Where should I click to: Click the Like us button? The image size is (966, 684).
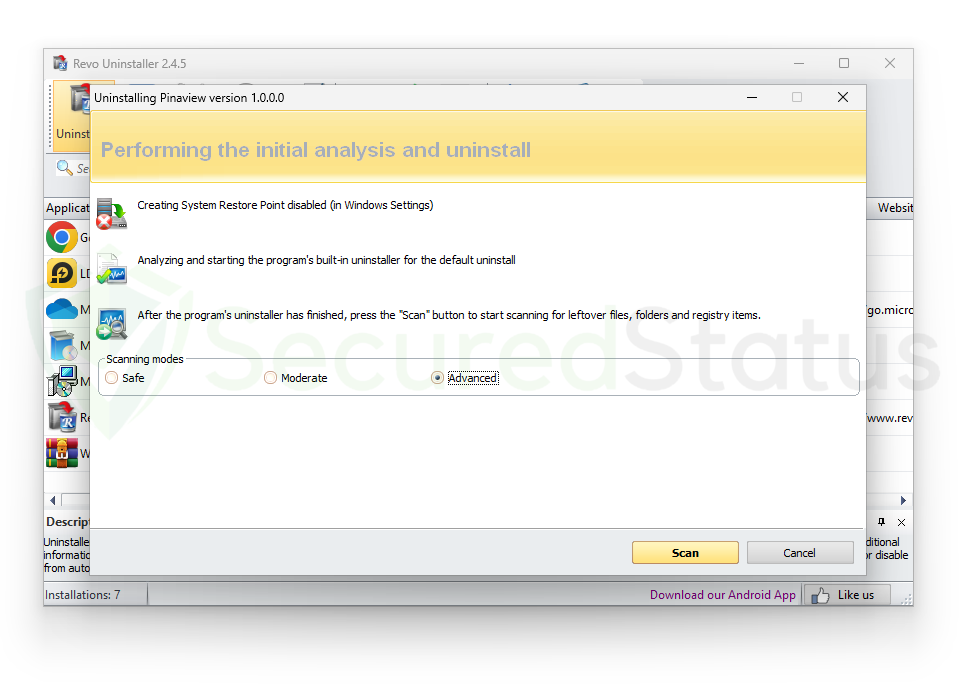847,595
